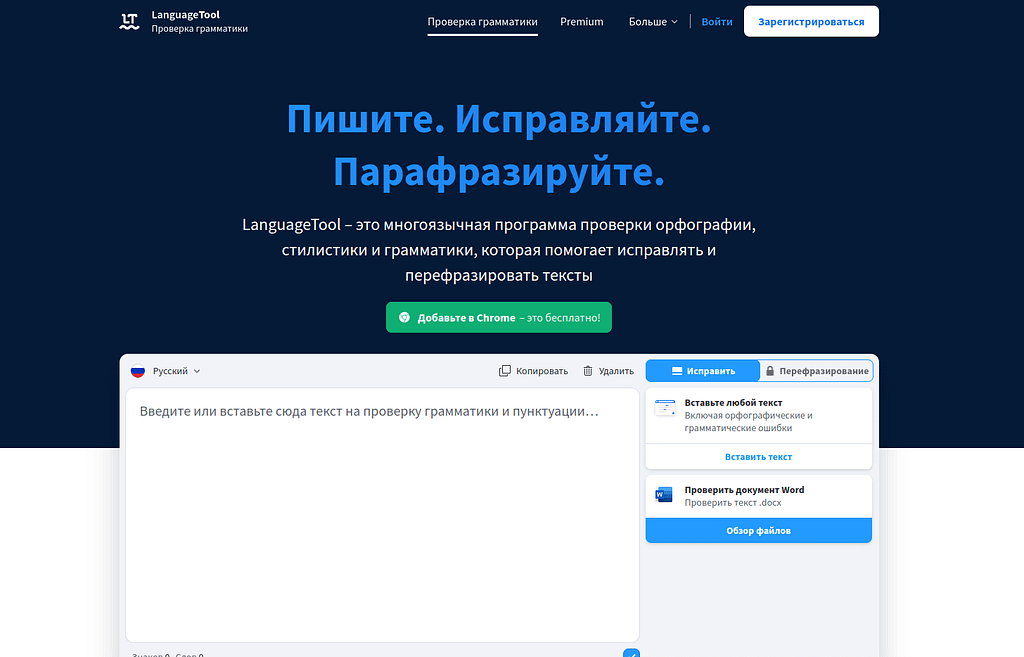Click the lock icon on Перефразирование
This screenshot has height=657, width=1024.
(770, 371)
